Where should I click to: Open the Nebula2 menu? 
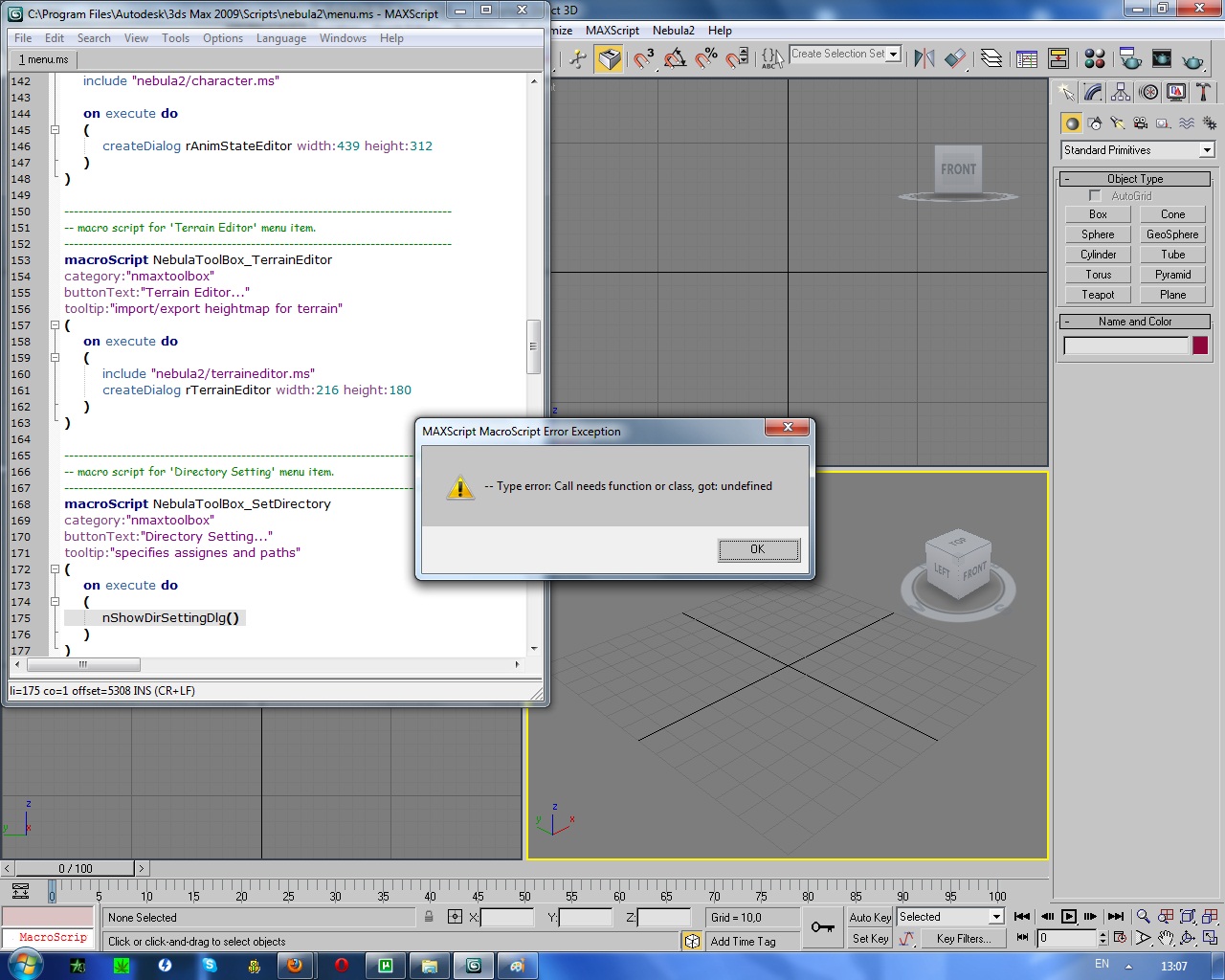673,31
